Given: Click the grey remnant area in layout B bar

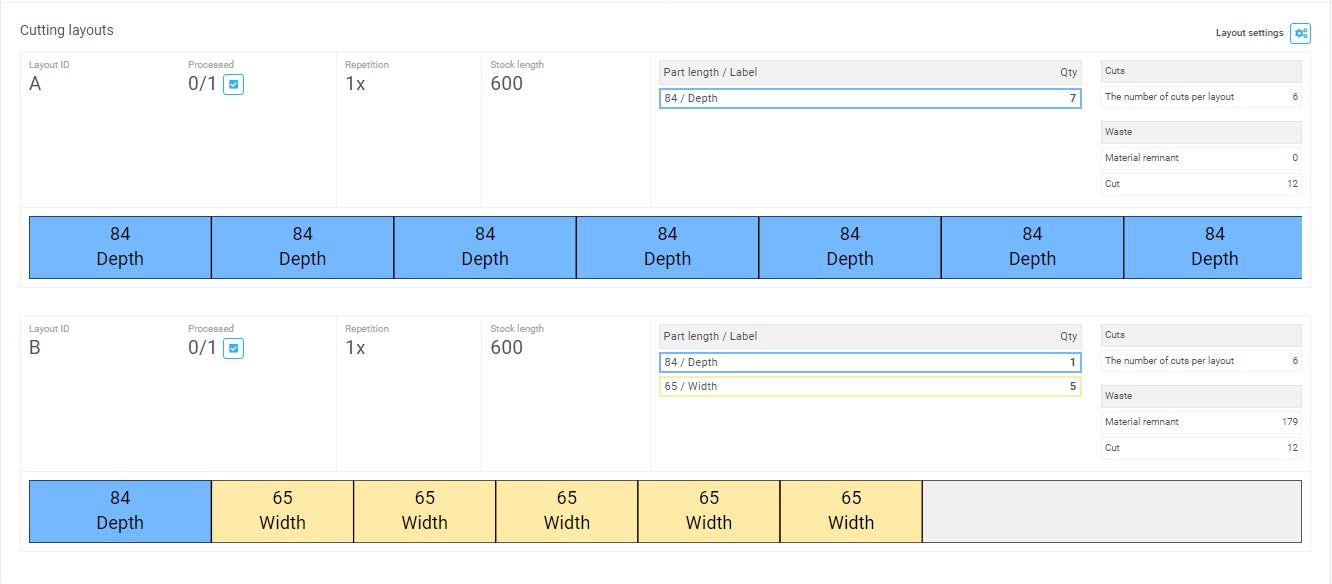Looking at the screenshot, I should pyautogui.click(x=1111, y=511).
